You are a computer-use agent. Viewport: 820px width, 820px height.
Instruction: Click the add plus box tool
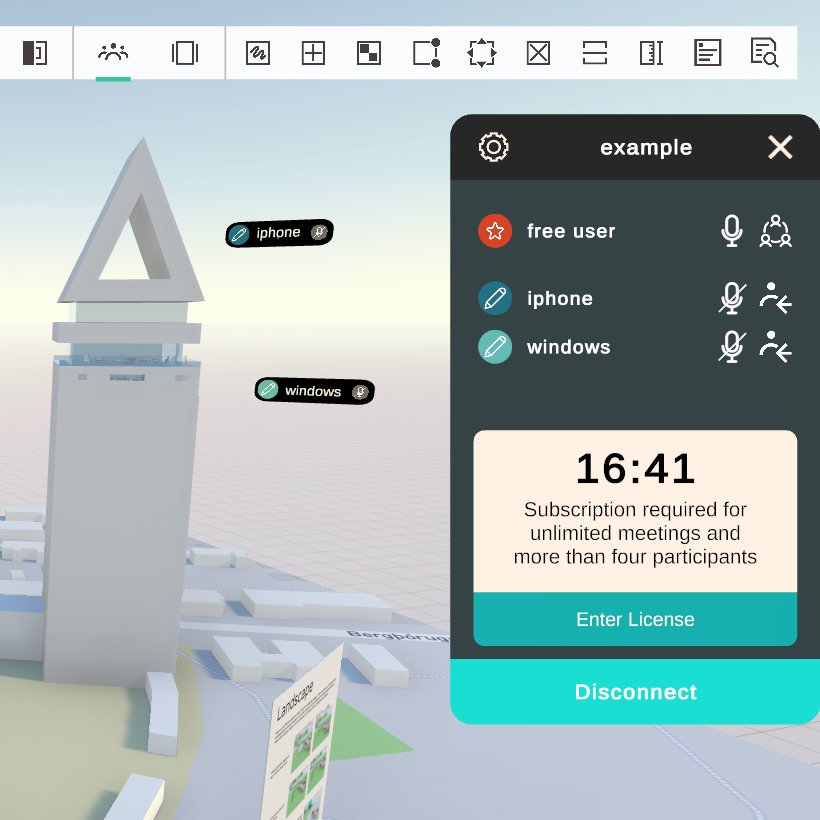313,53
